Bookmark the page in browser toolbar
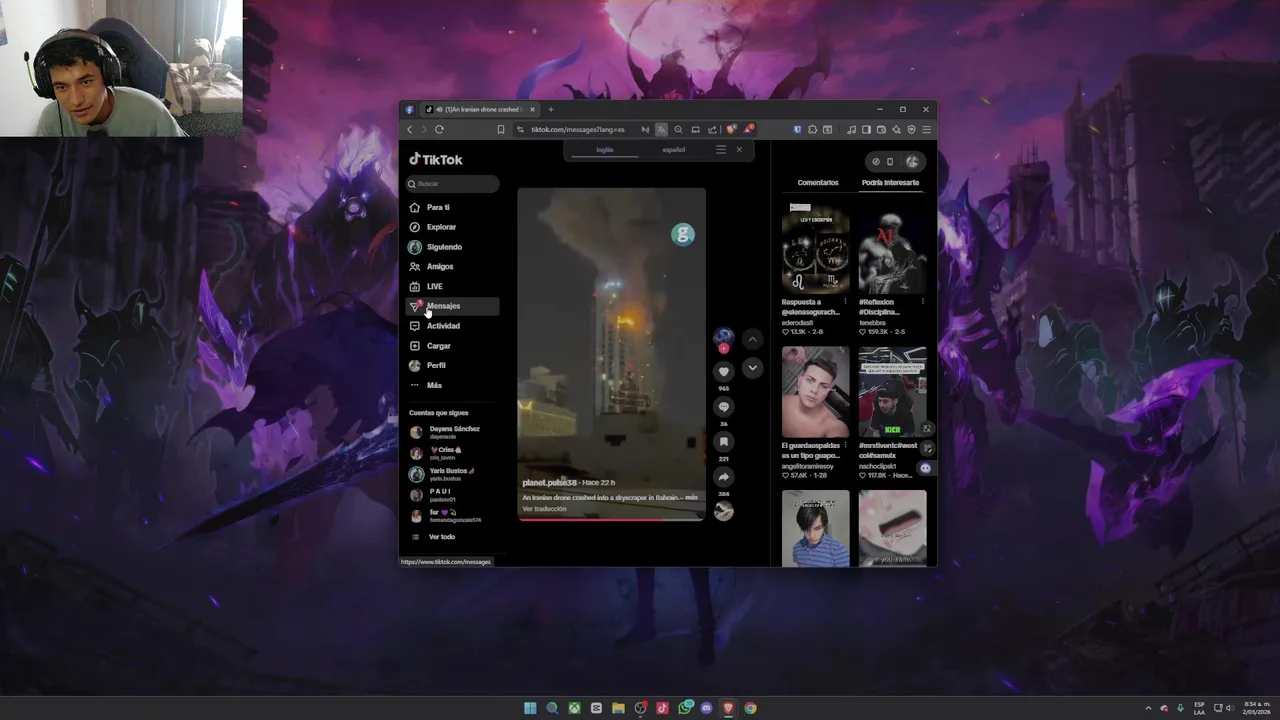This screenshot has height=720, width=1280. [x=501, y=129]
